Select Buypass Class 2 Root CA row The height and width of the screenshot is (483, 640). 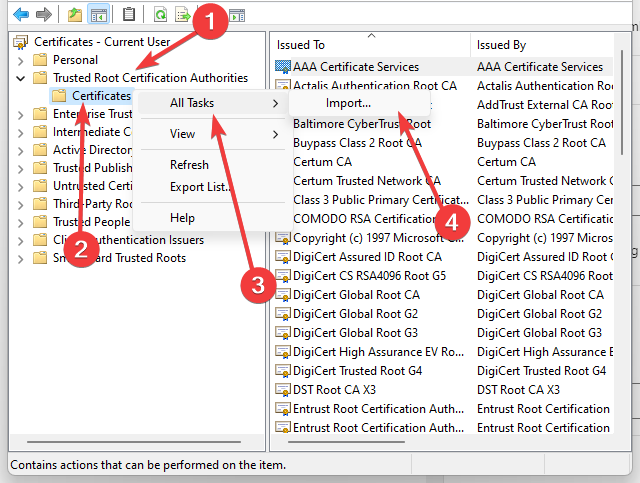443,143
